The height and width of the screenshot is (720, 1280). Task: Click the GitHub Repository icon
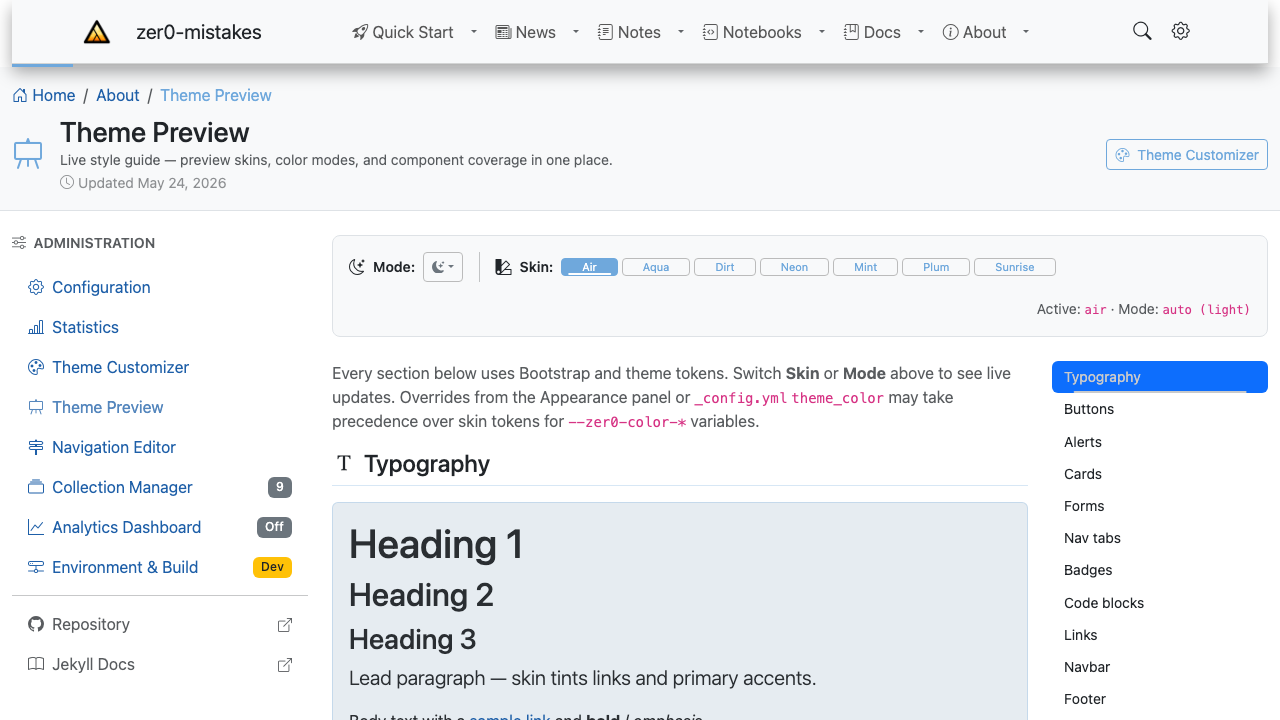pos(36,624)
